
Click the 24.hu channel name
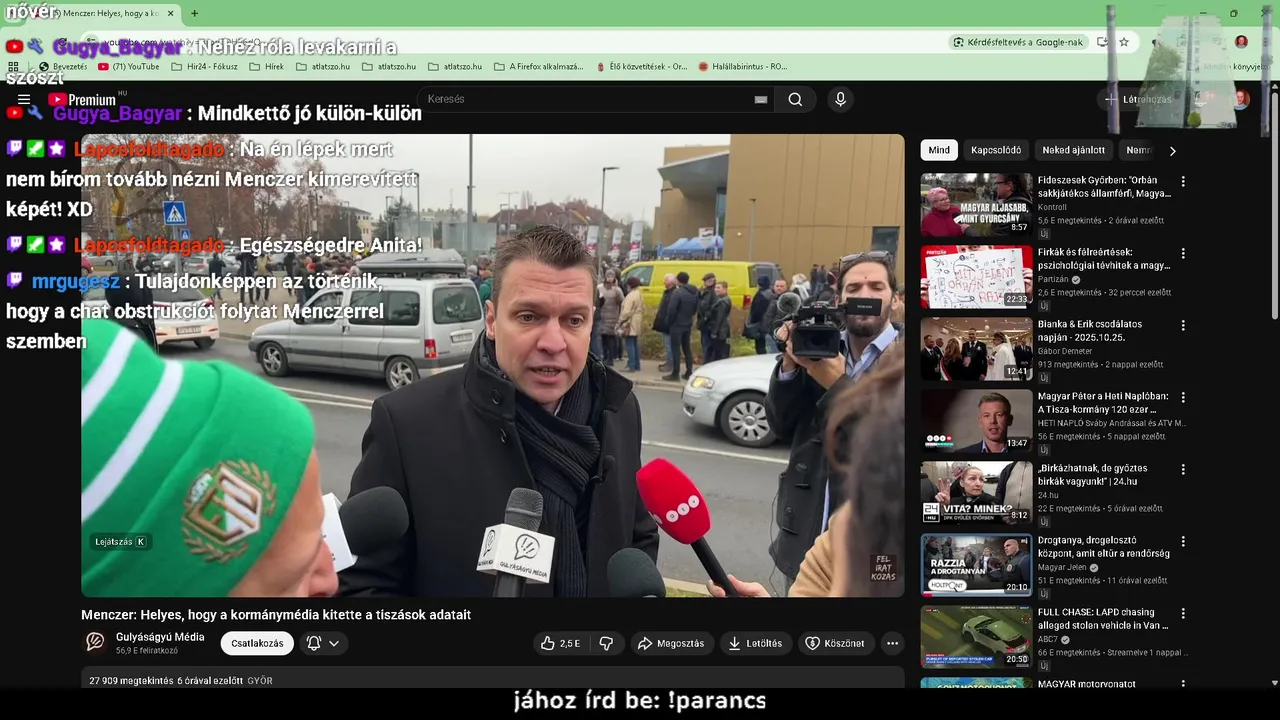point(1048,495)
